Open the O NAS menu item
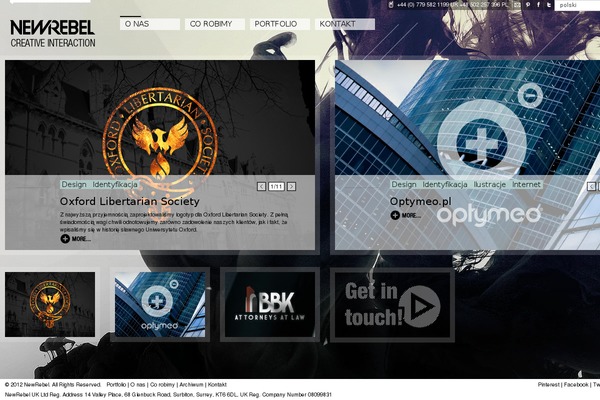Viewport: 600px width, 400px height. tap(149, 23)
